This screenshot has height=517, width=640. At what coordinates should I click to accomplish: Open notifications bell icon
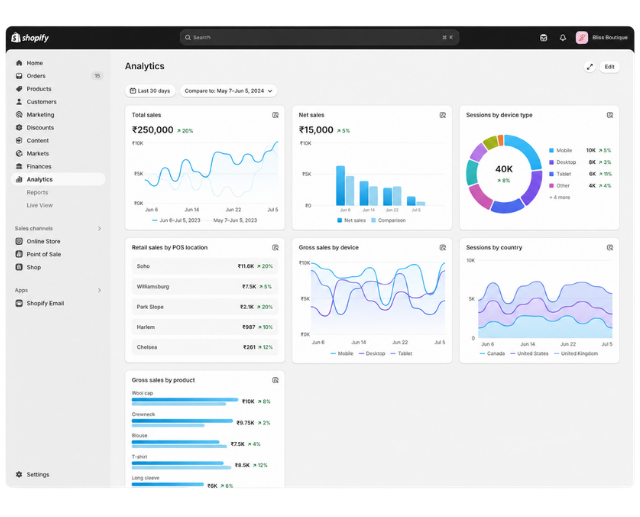point(563,38)
